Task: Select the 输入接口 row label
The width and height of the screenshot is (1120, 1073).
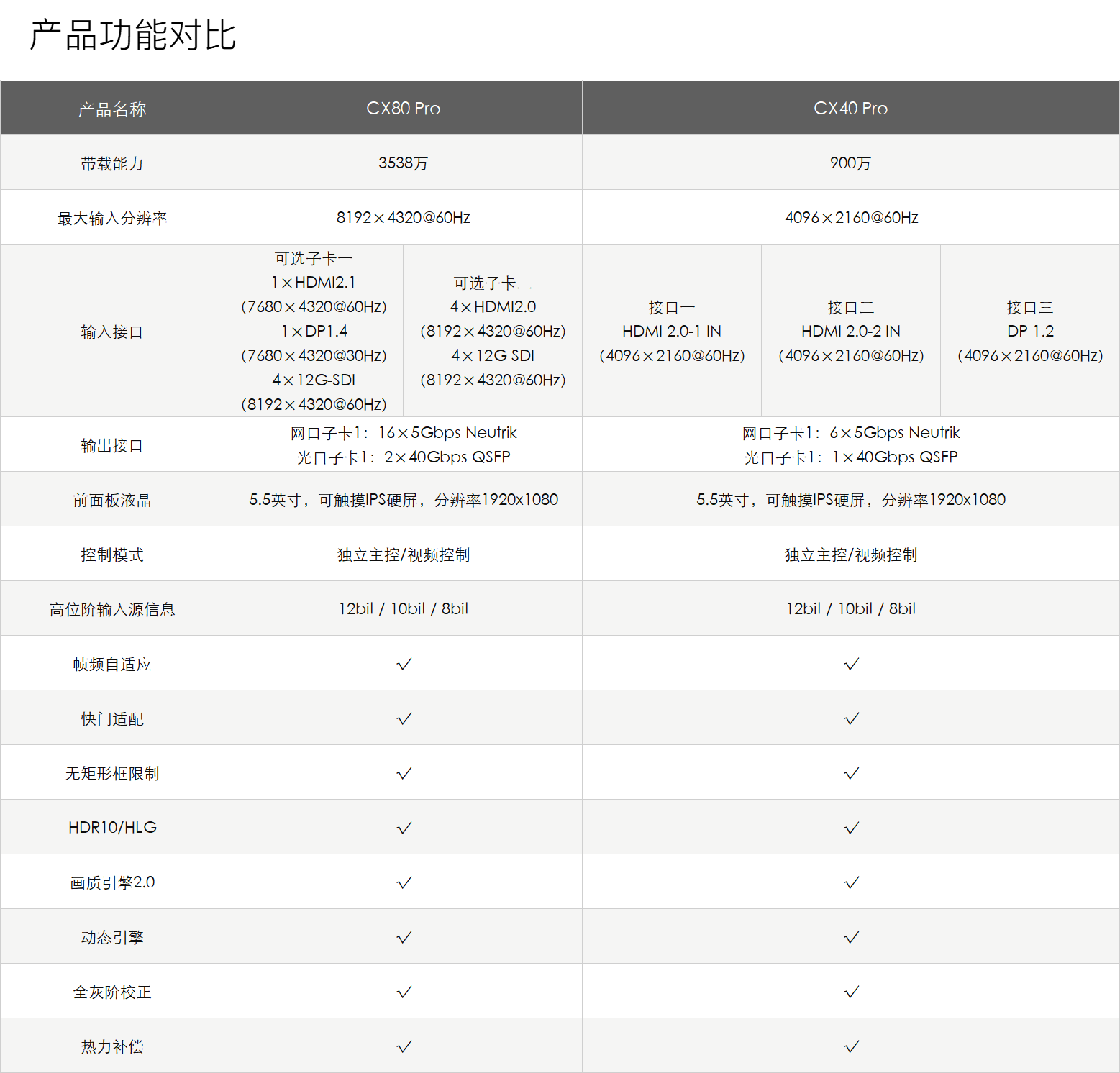Action: point(112,332)
